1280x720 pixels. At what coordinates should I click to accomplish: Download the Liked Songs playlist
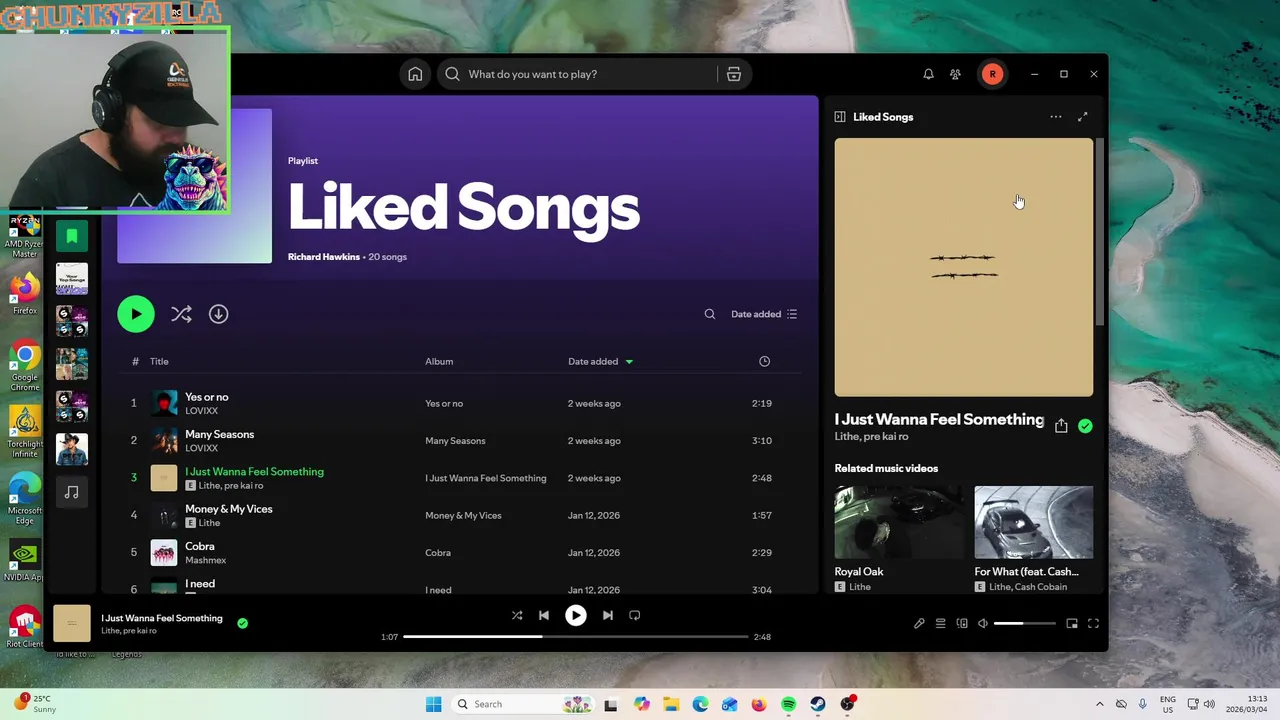[218, 314]
